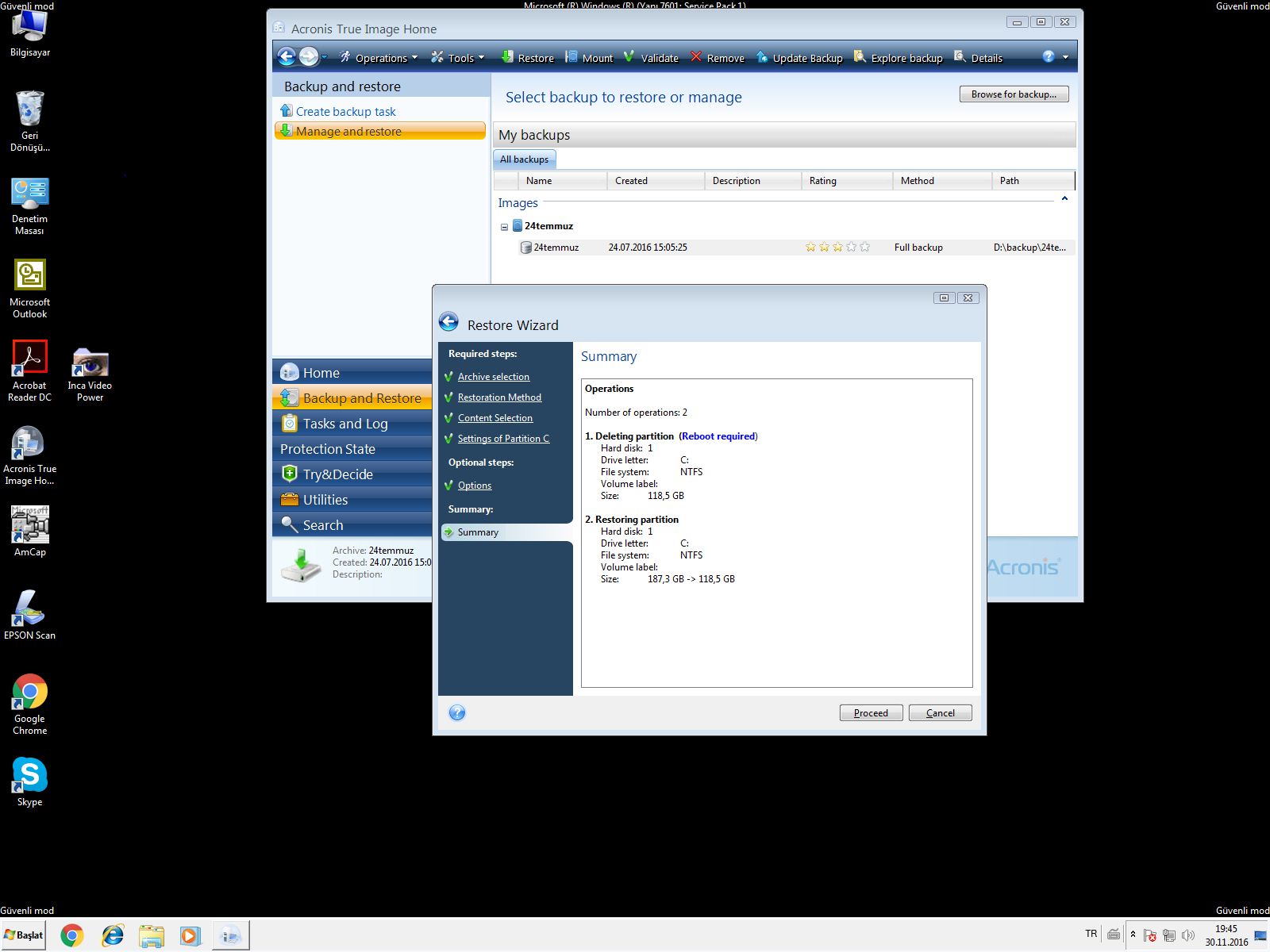Click Proceed to start restore
This screenshot has height=952, width=1270.
click(871, 712)
